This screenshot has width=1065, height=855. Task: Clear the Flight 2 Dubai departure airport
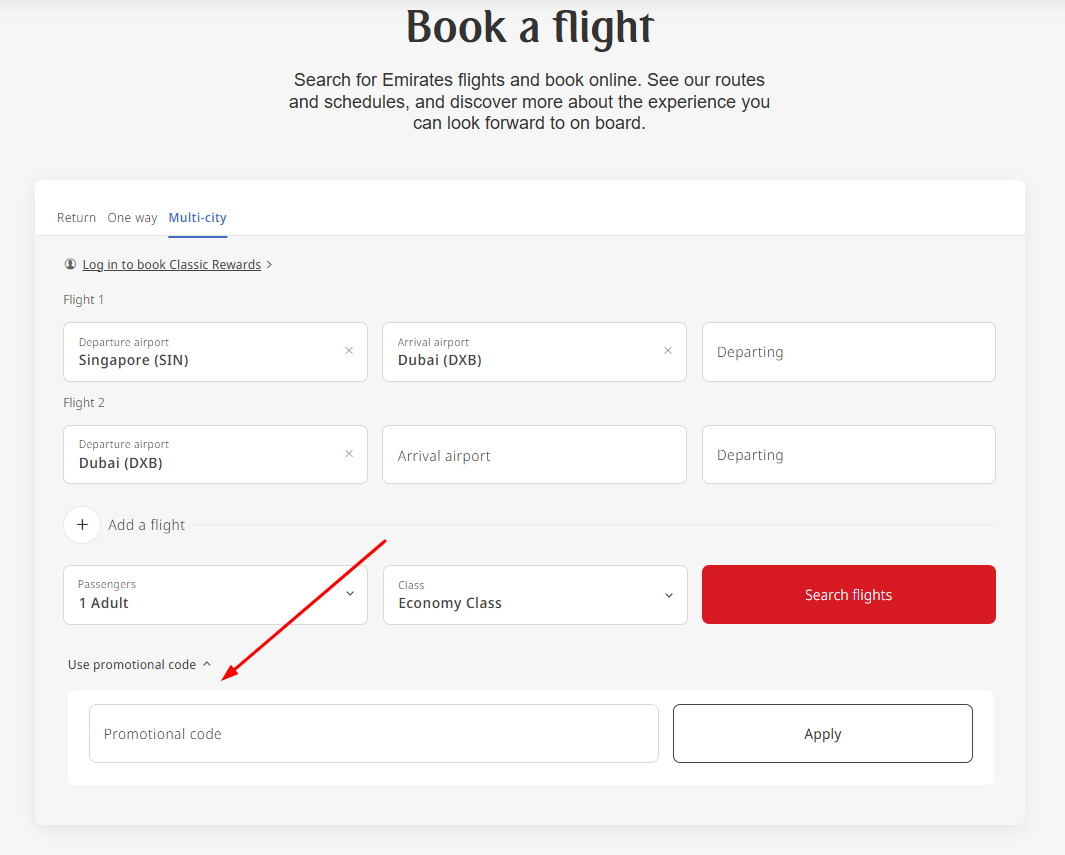pyautogui.click(x=349, y=454)
